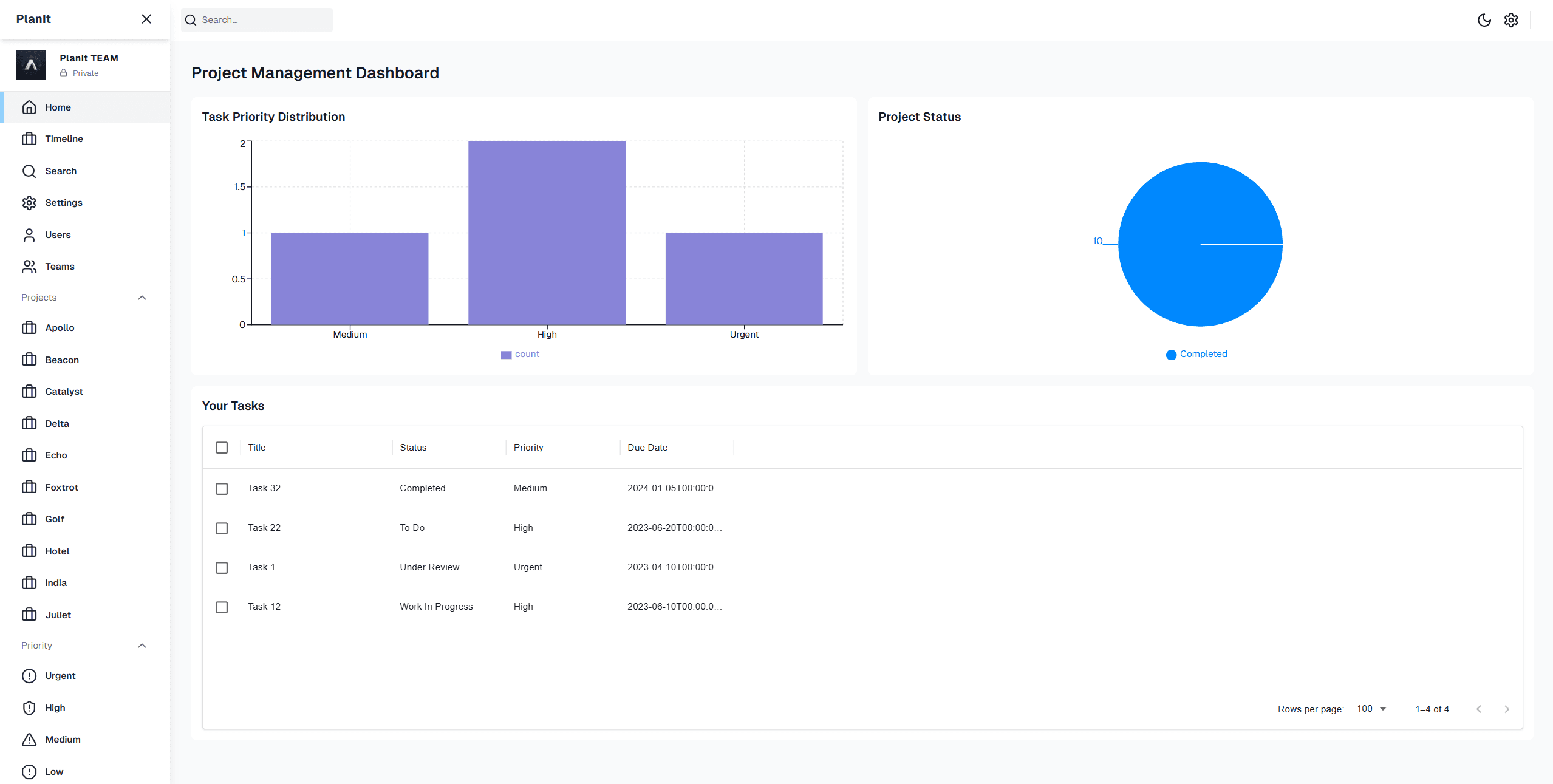Click the search magnifier icon in top bar
This screenshot has width=1553, height=784.
click(191, 20)
